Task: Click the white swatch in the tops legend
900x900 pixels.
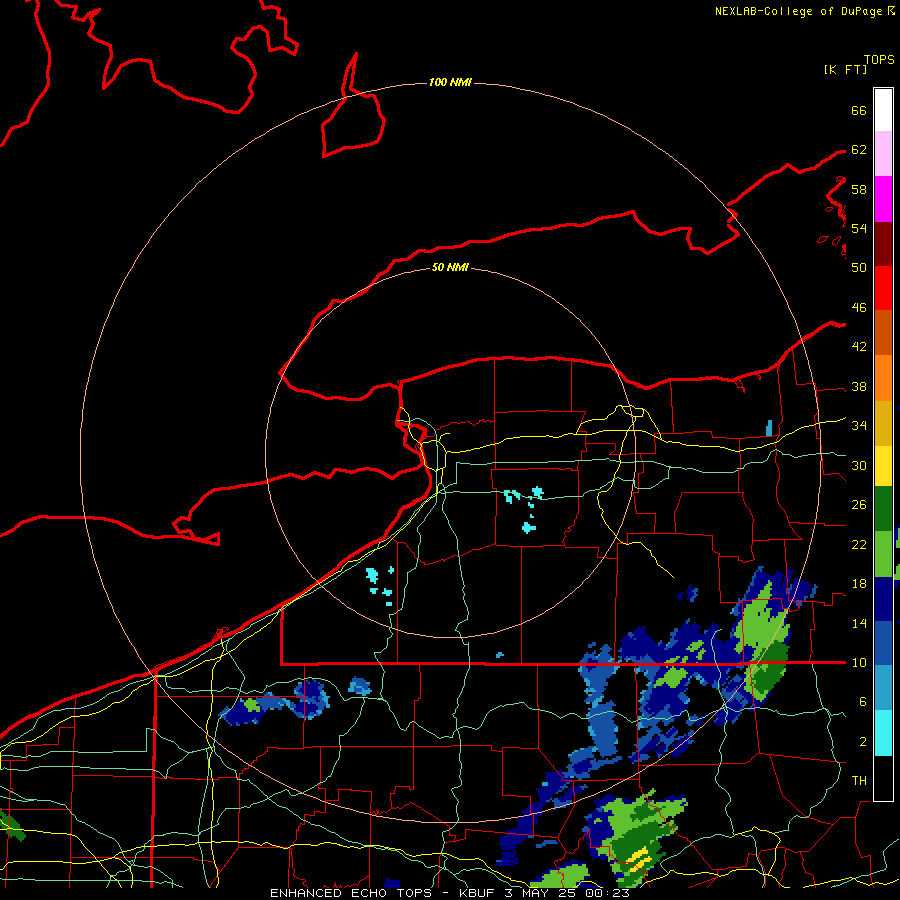Action: coord(883,110)
